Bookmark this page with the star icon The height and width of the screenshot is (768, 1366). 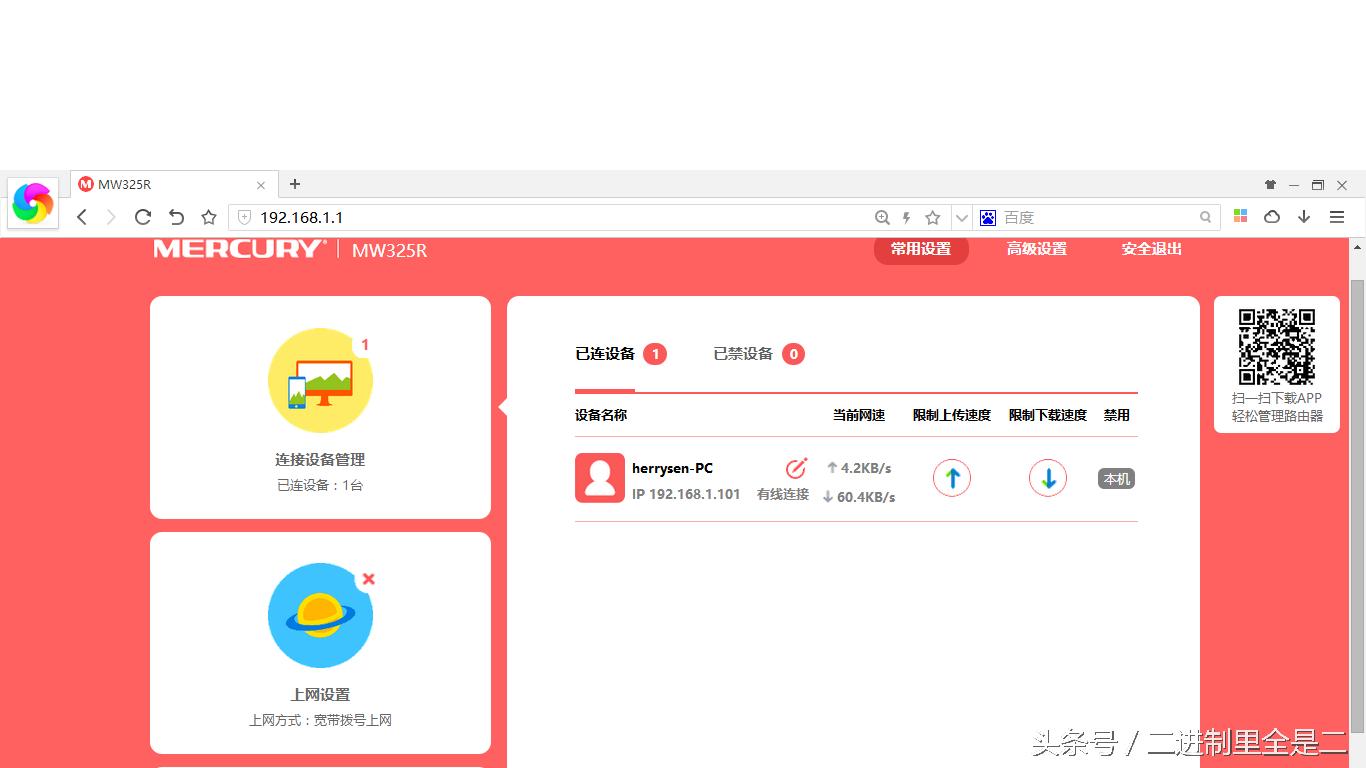[x=932, y=217]
